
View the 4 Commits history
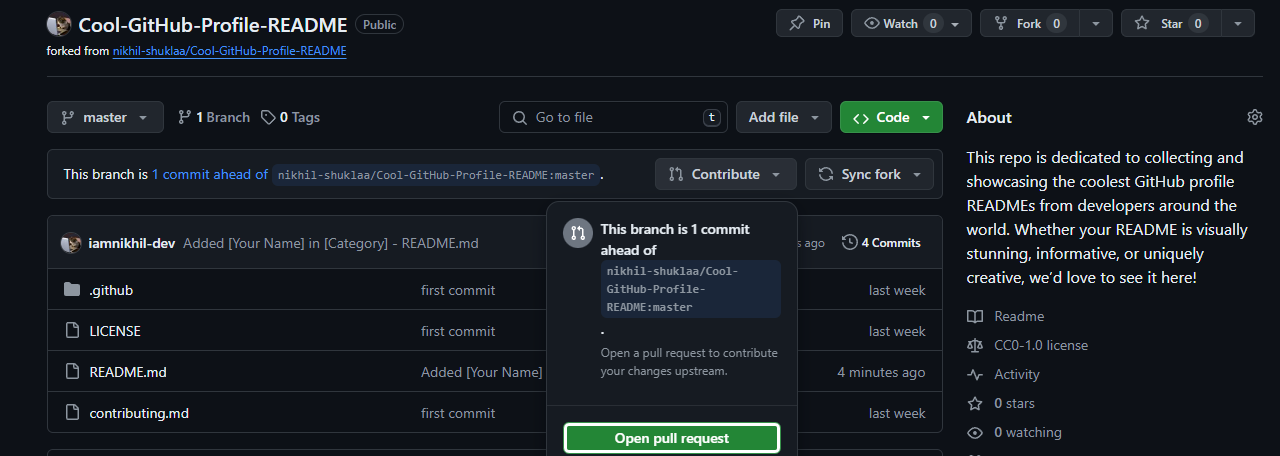[x=881, y=242]
